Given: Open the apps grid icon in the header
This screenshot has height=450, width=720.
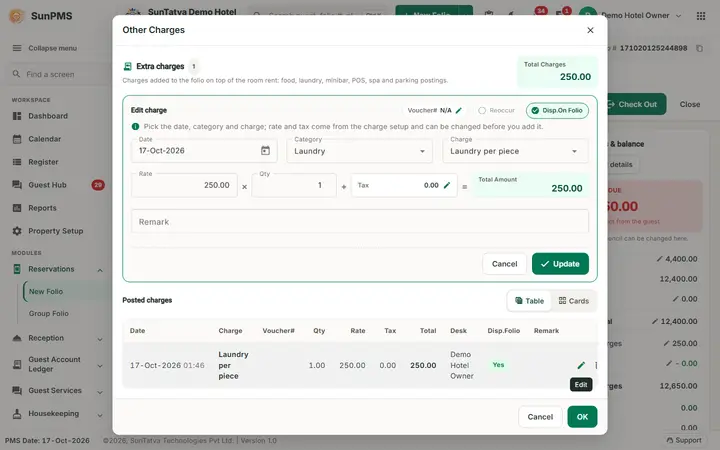Looking at the screenshot, I should point(701,16).
